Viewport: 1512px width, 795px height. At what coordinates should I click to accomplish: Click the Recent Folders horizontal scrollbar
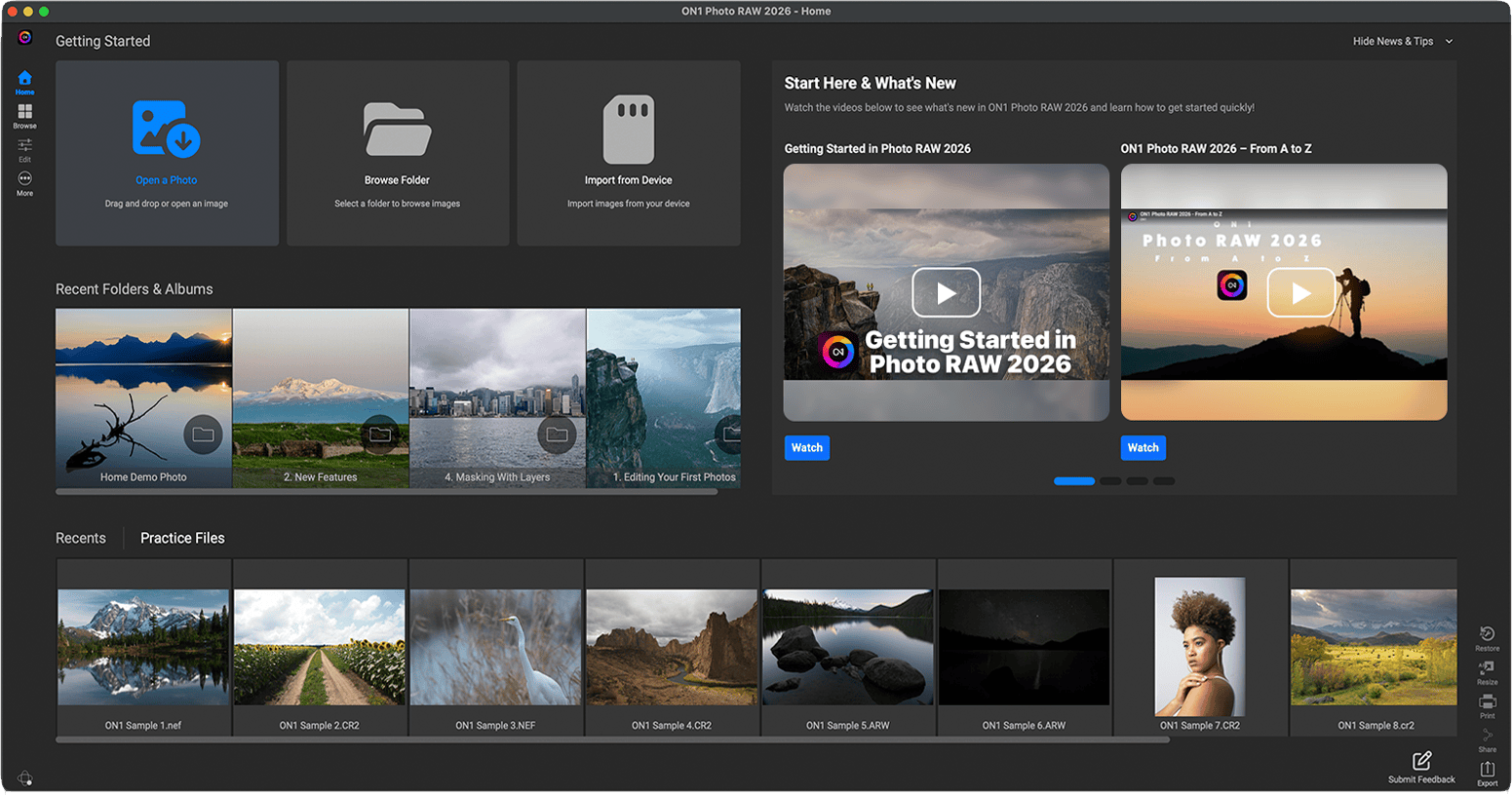coord(387,492)
